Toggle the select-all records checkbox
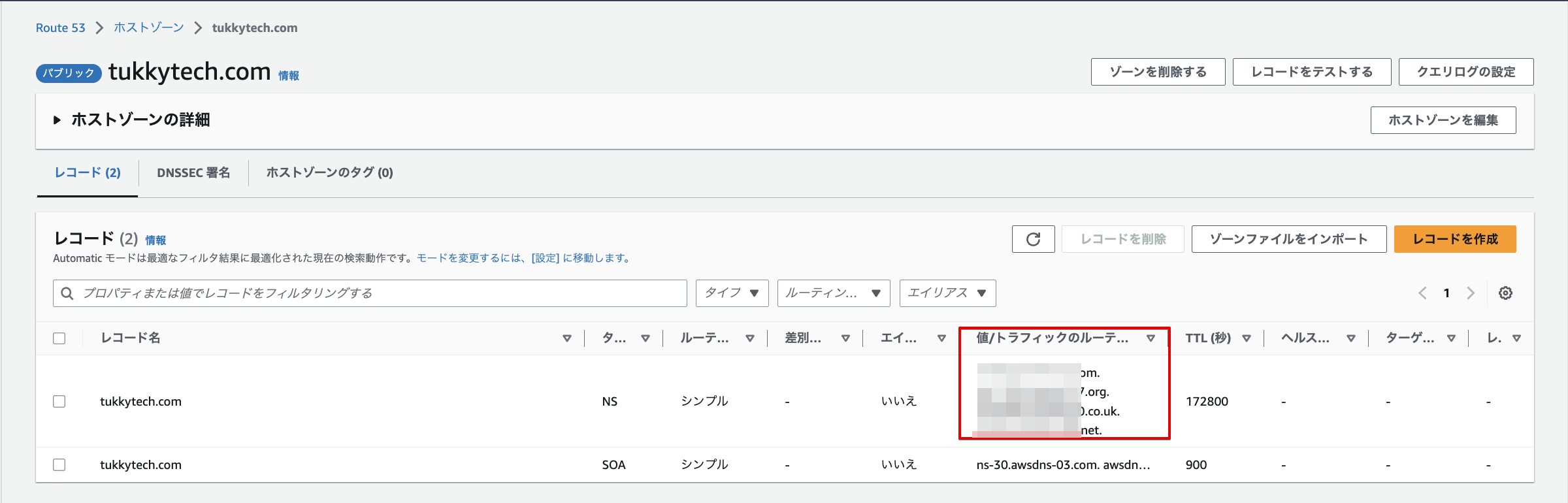Screen dimensions: 1568x503 tap(59, 338)
